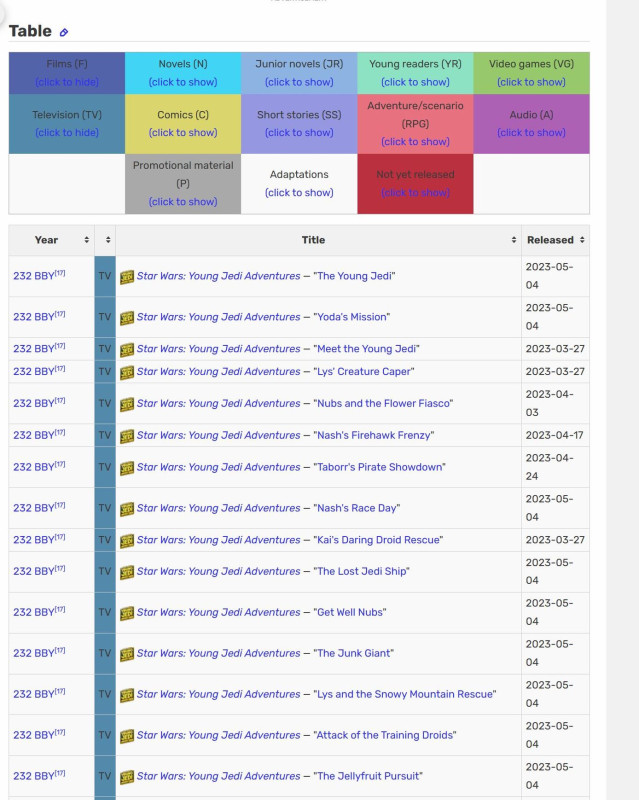The height and width of the screenshot is (800, 639).
Task: Click the Table section heading
Action: tap(30, 31)
